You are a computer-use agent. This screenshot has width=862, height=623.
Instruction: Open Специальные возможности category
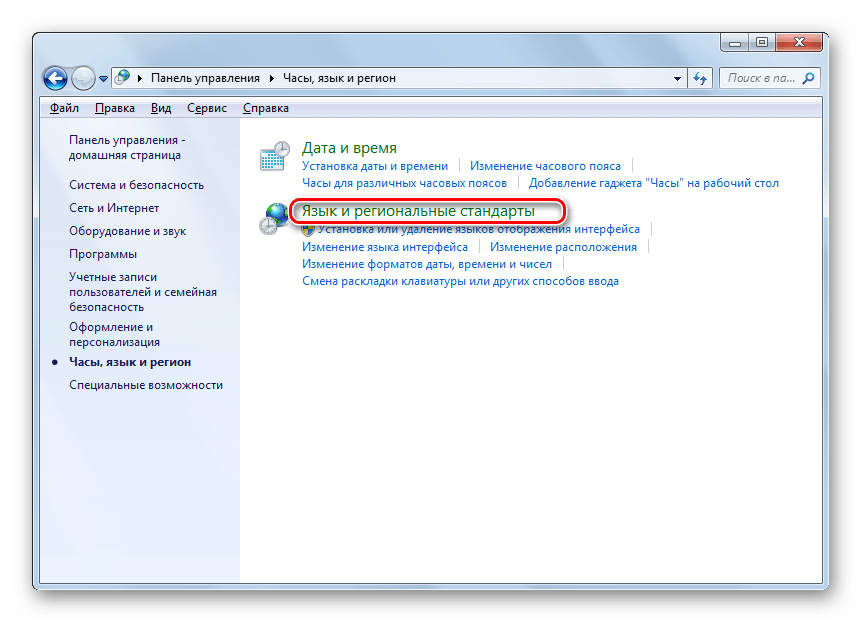pos(146,385)
